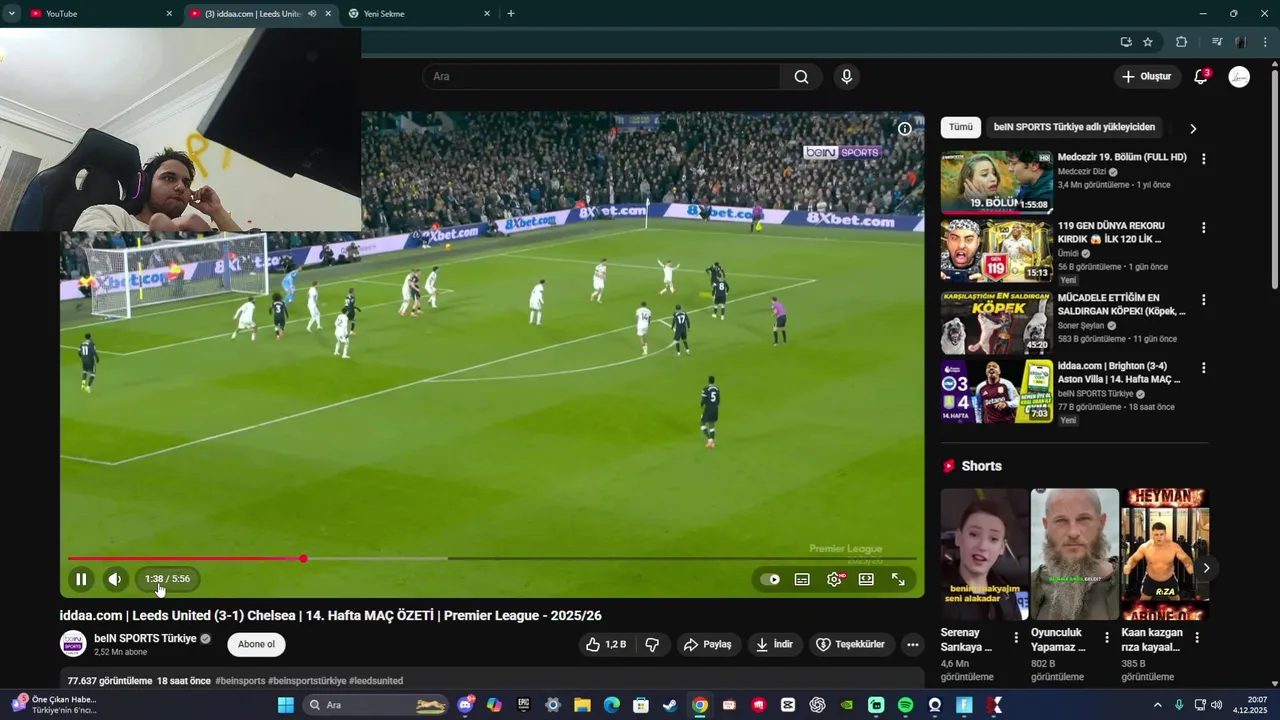The image size is (1280, 720).
Task: Select beIN SPORTS Türkiye adlı yükleyiciden chip
Action: [1074, 127]
